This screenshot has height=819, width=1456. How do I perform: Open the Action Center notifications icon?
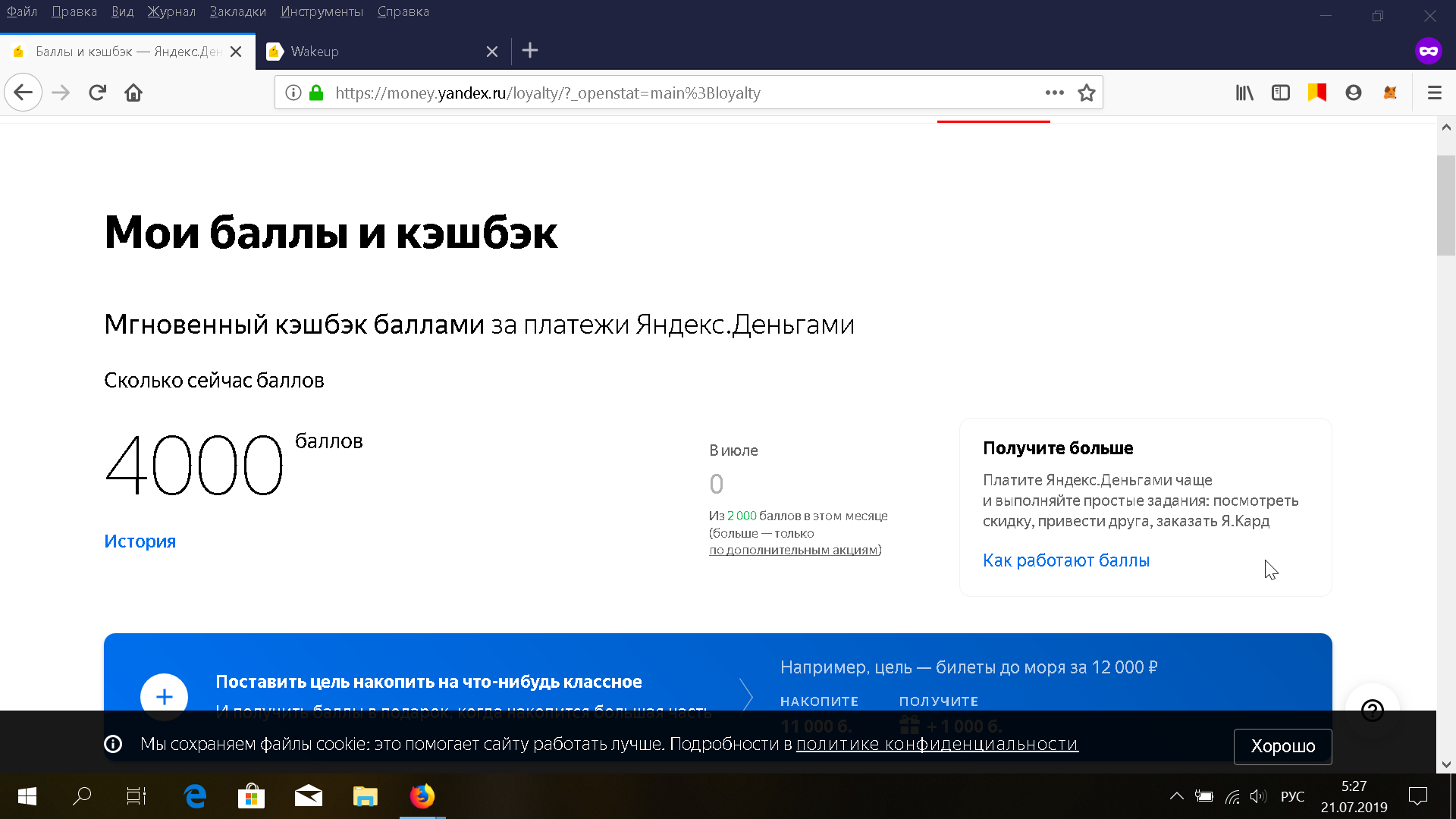coord(1417,796)
